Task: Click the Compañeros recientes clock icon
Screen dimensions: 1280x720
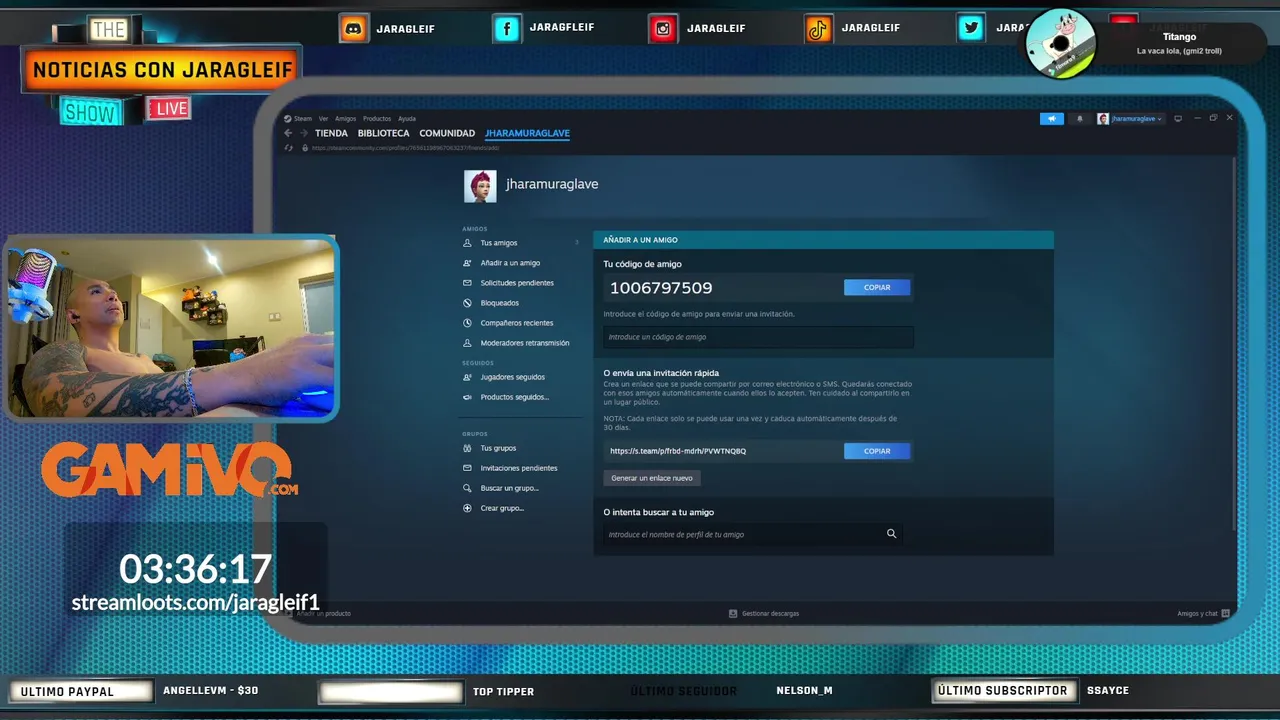Action: pos(468,323)
